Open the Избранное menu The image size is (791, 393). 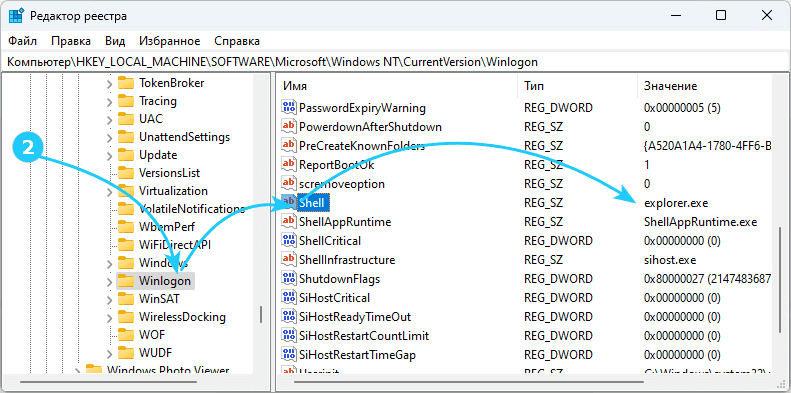point(170,41)
